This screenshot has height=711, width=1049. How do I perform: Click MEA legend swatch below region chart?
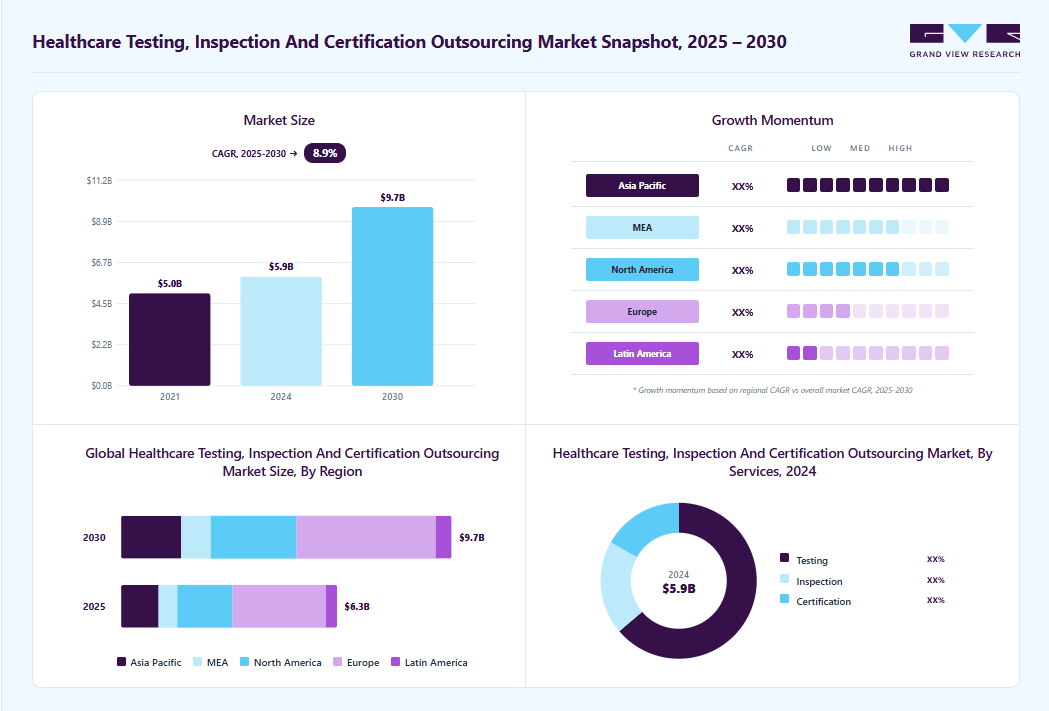(197, 662)
